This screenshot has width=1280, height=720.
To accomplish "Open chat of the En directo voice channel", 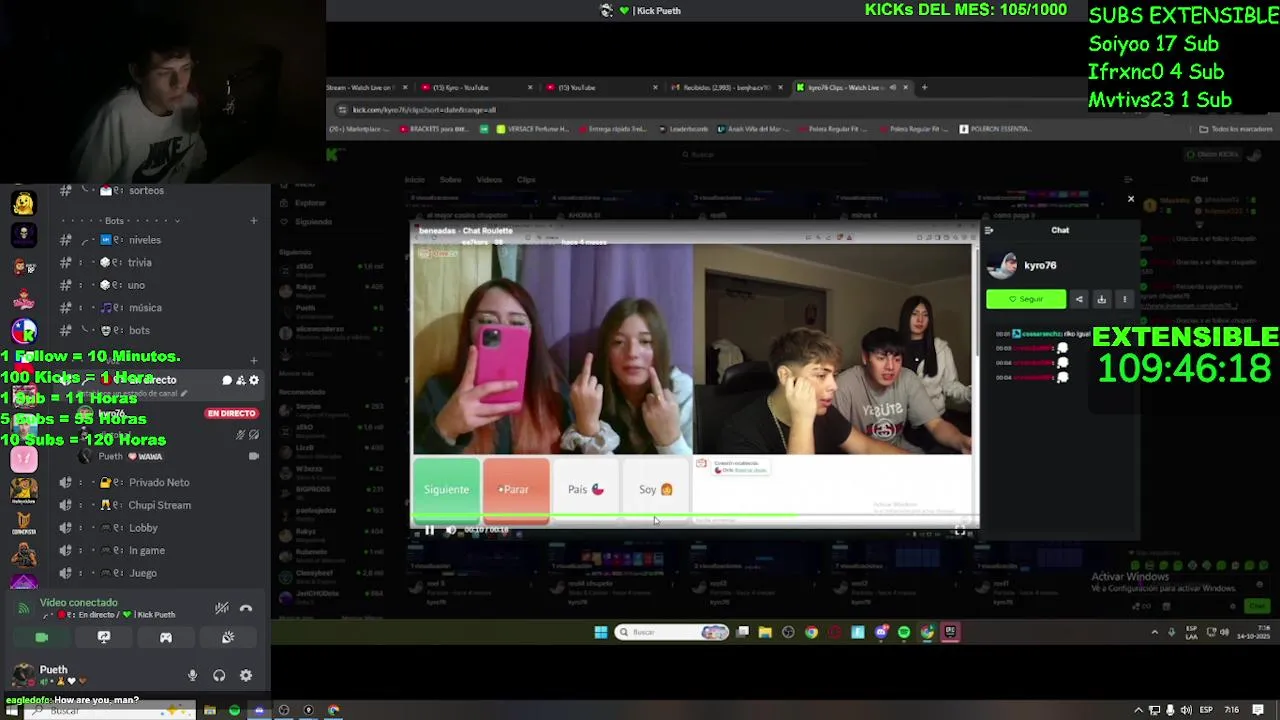I will (227, 380).
